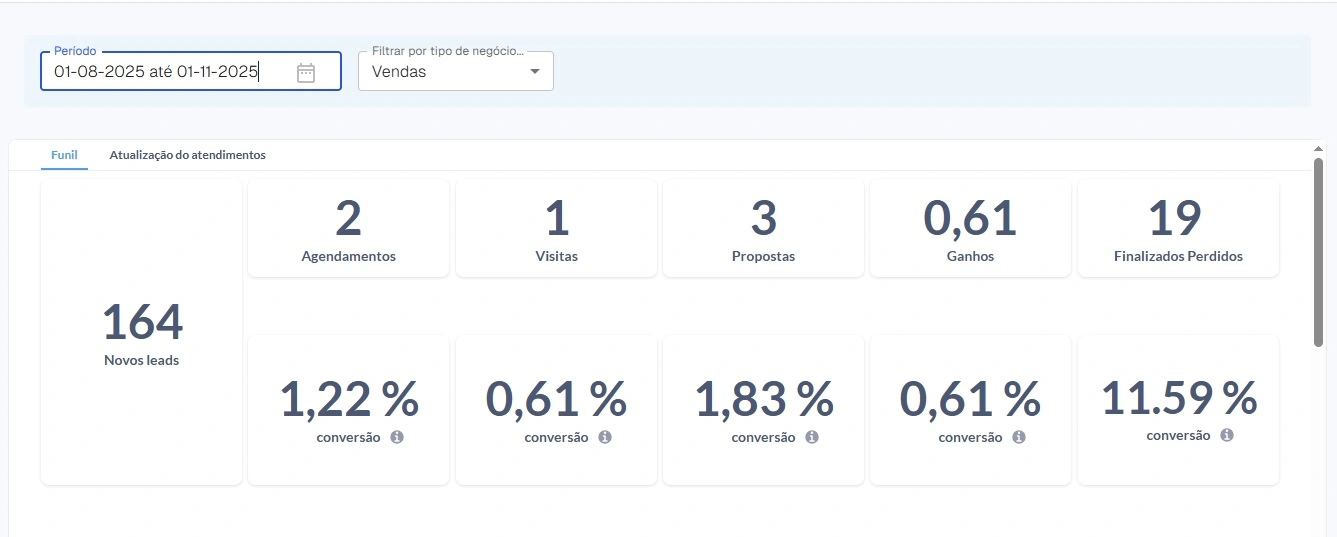Select the Finalizados Perdidos card
The height and width of the screenshot is (537, 1337).
[x=1178, y=229]
